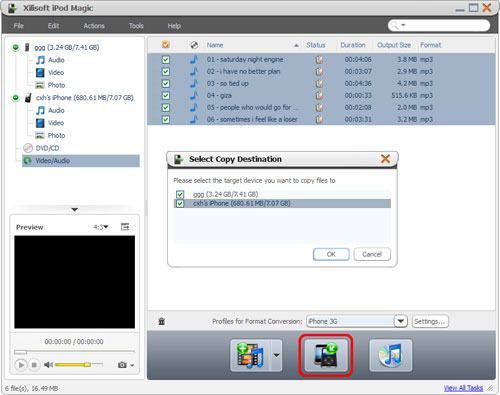Click the preview panel pop-out window icon

[x=125, y=227]
